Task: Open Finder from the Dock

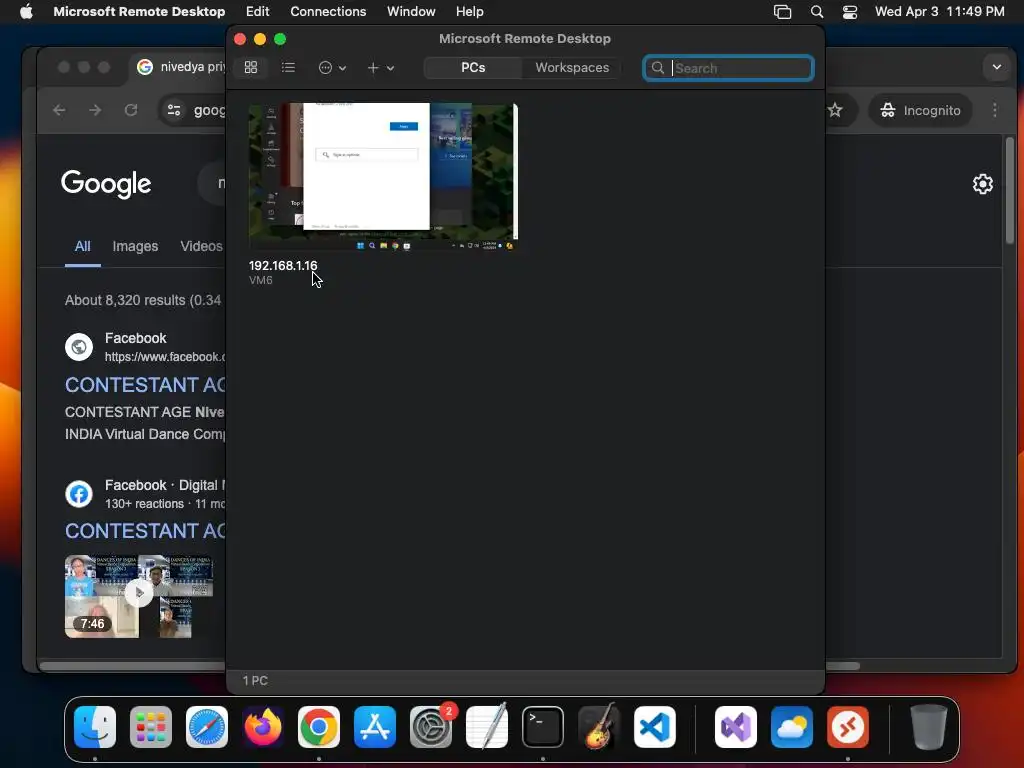Action: [95, 727]
